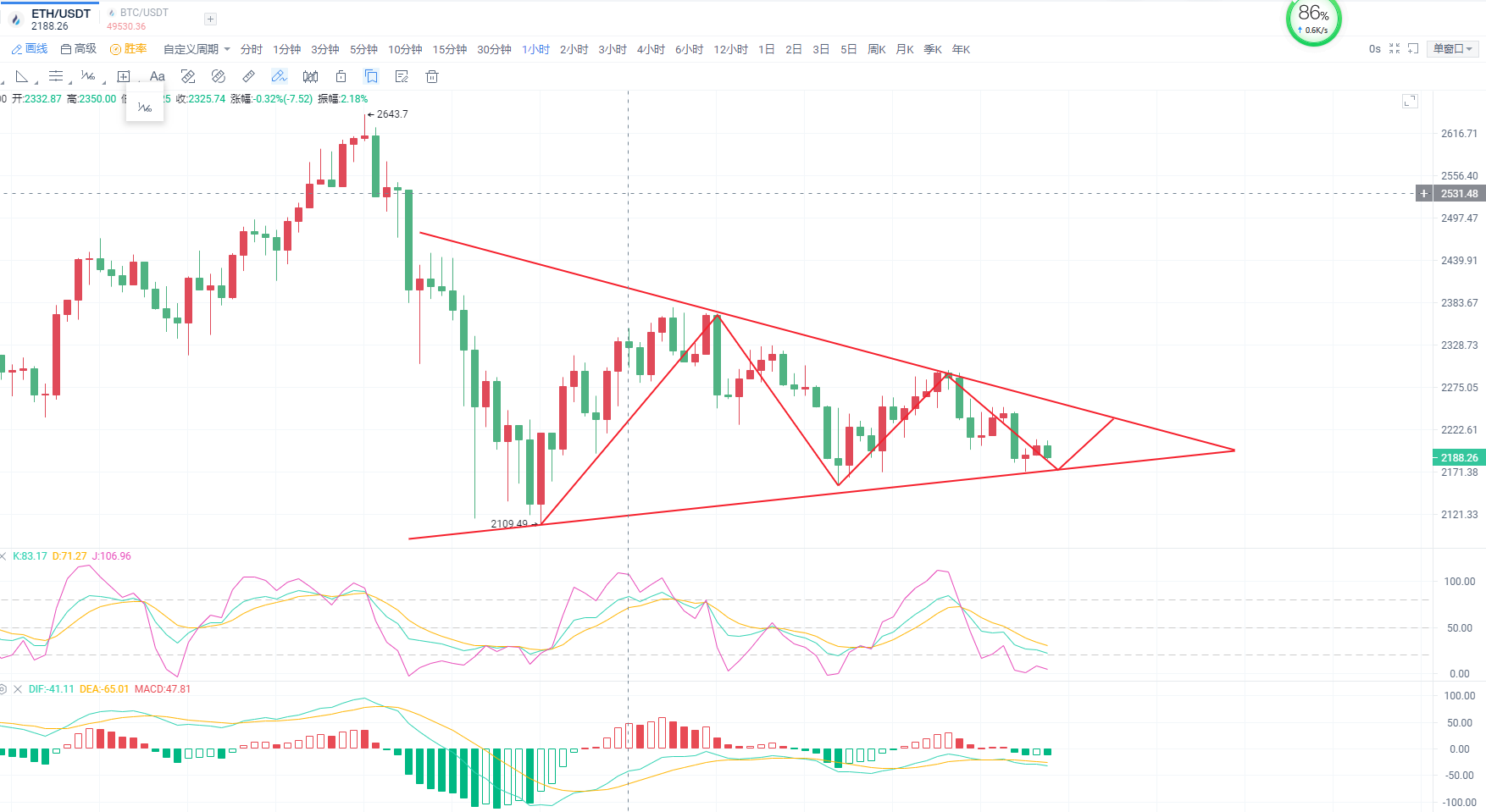The image size is (1486, 812).
Task: Select the plus-box measure tool
Action: coord(123,76)
